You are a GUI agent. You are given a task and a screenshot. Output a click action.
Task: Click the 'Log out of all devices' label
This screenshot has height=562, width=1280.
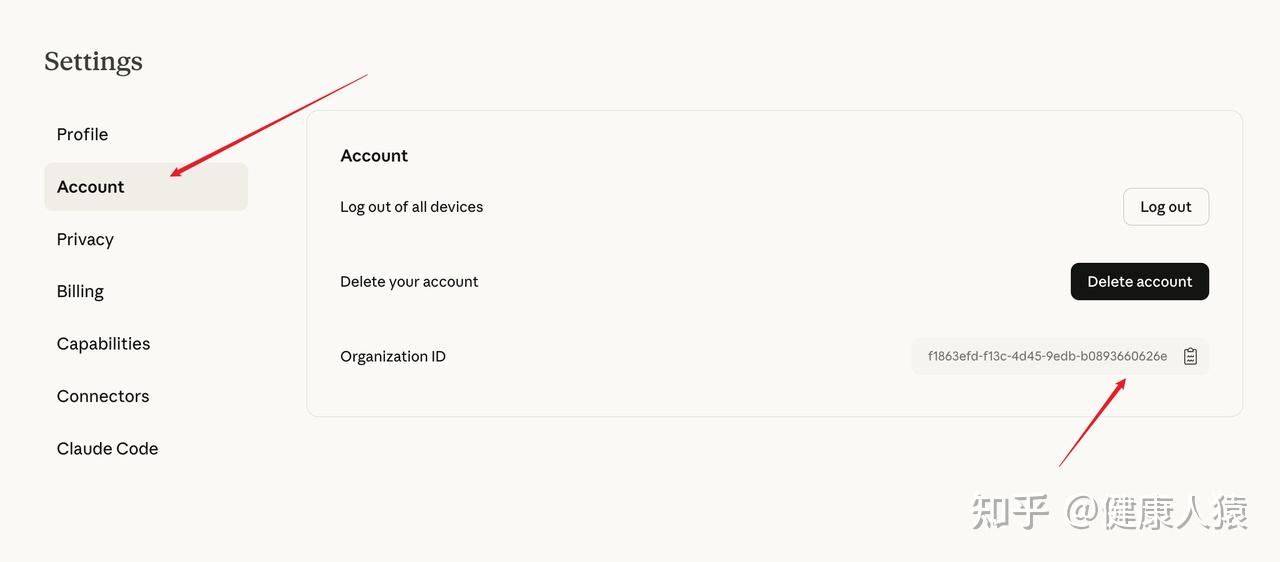(411, 207)
